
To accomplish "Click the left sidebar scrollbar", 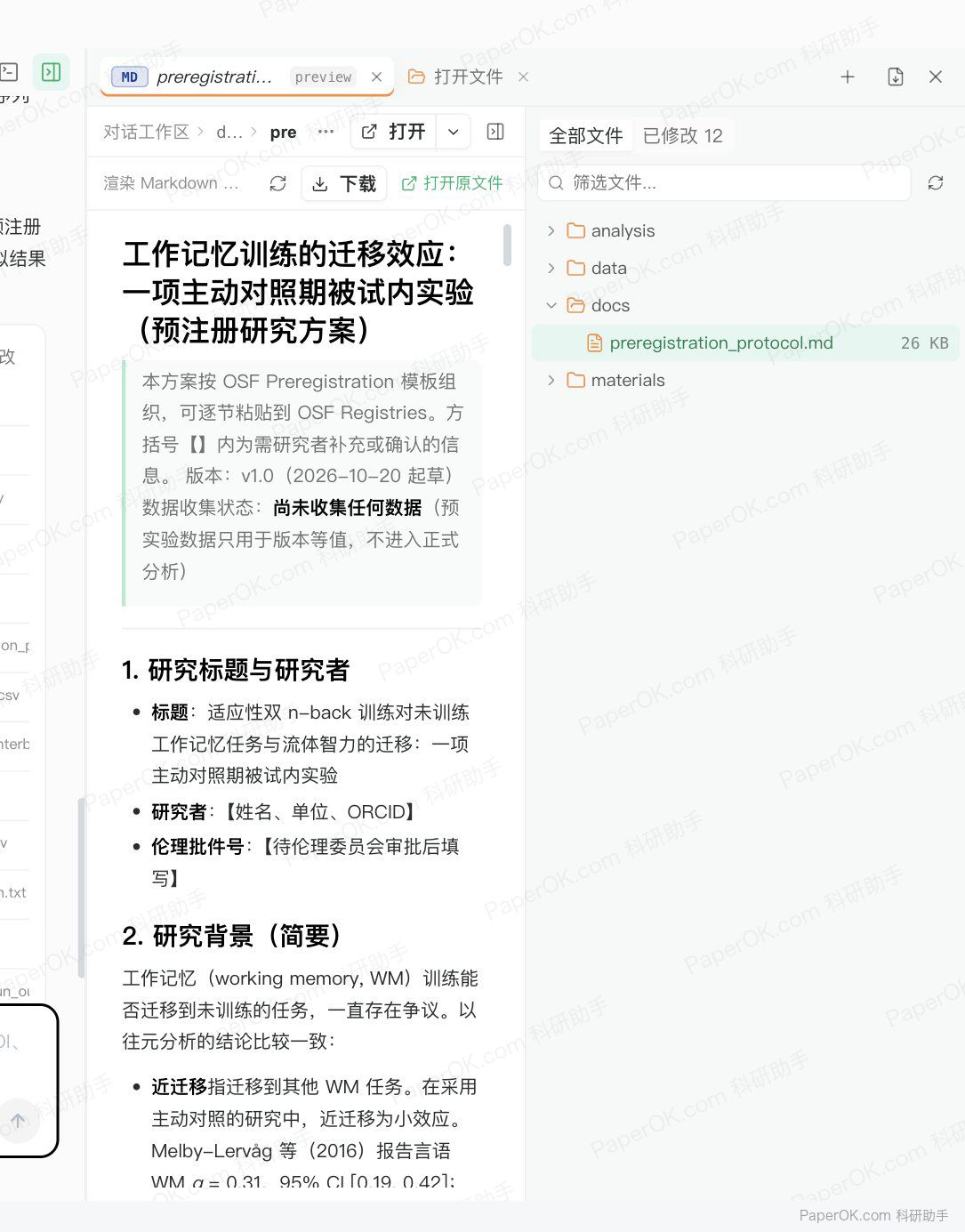I will 82,888.
